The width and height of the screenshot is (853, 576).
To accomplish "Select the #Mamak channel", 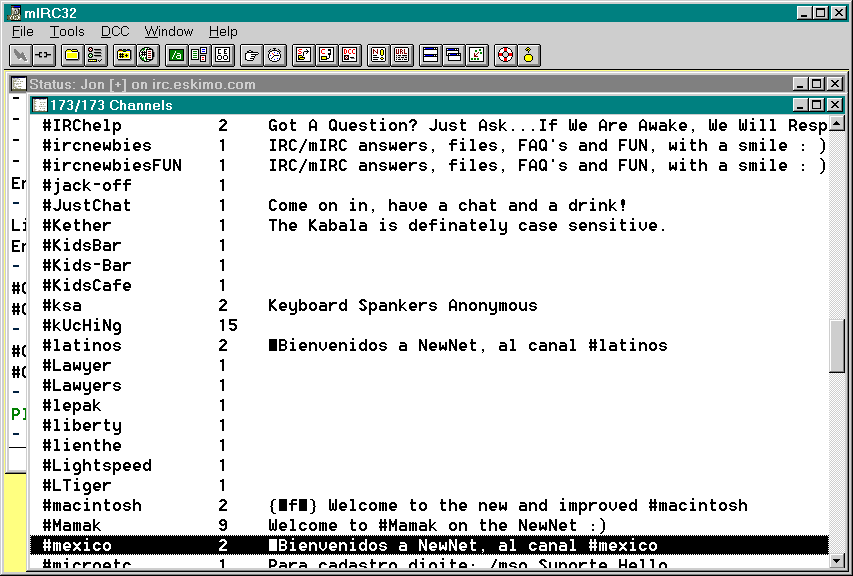I will click(x=429, y=525).
